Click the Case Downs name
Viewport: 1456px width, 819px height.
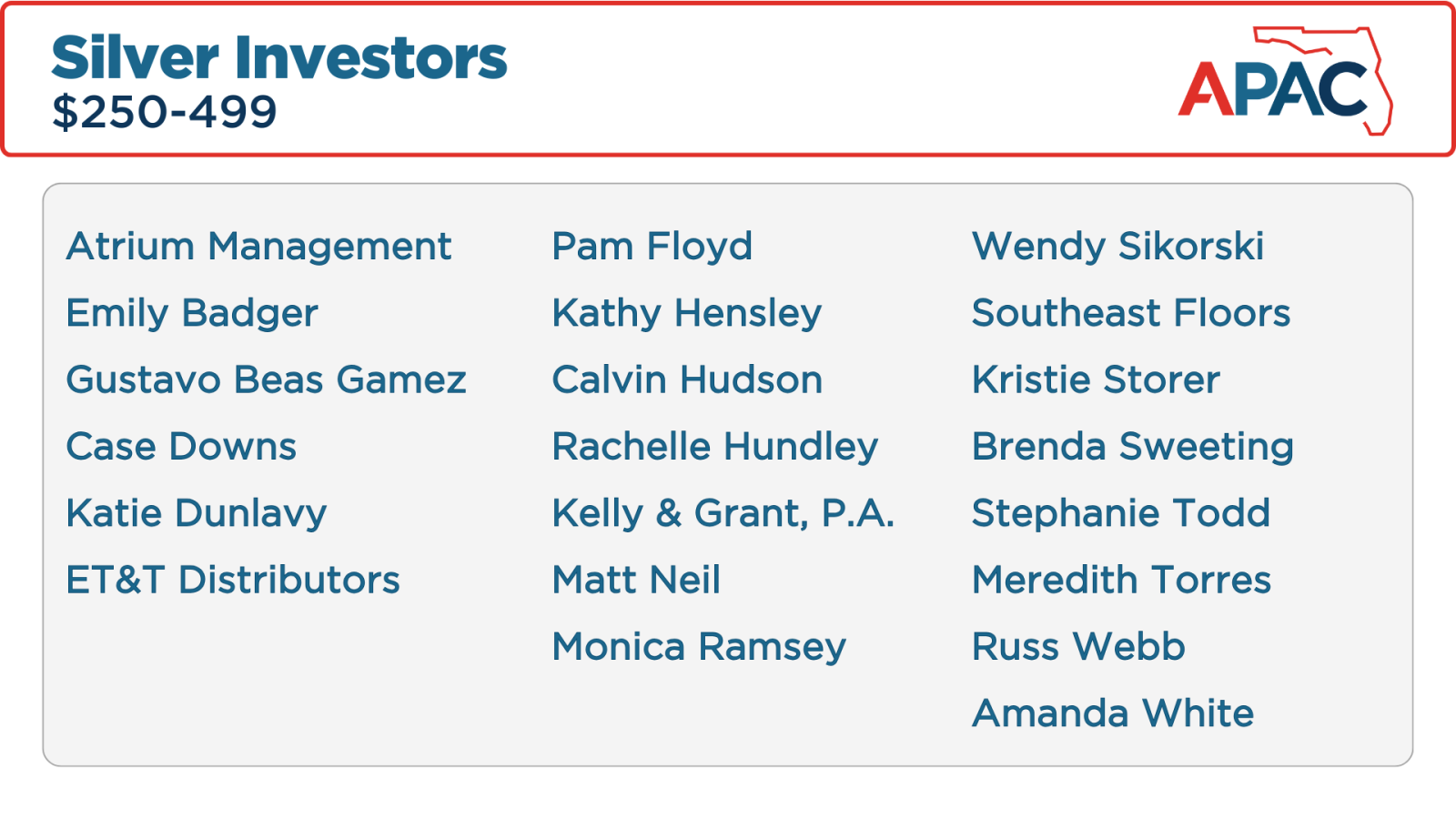point(182,446)
